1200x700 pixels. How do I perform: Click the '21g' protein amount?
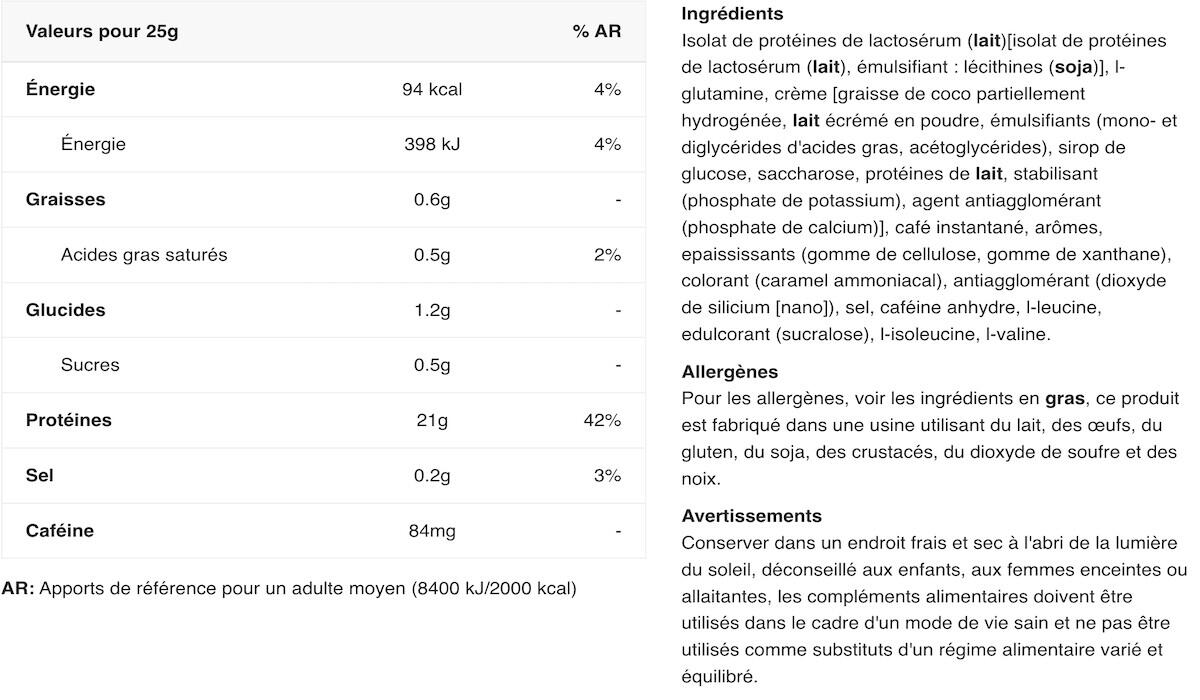point(432,420)
